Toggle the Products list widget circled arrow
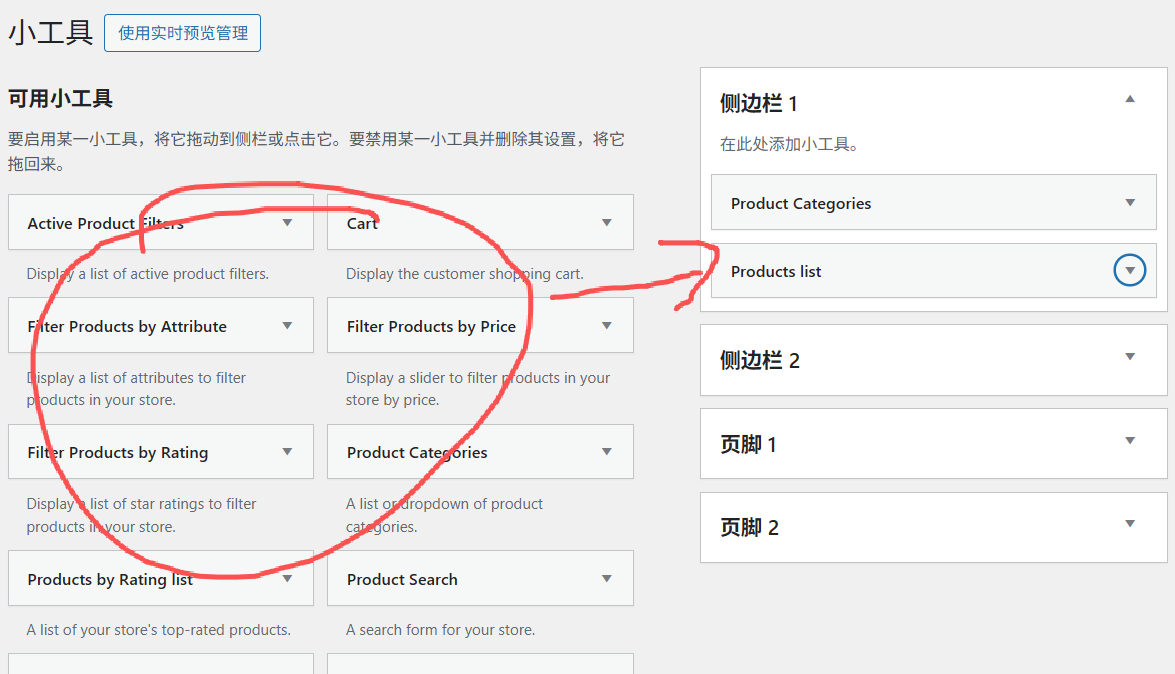The image size is (1175, 674). [x=1130, y=271]
